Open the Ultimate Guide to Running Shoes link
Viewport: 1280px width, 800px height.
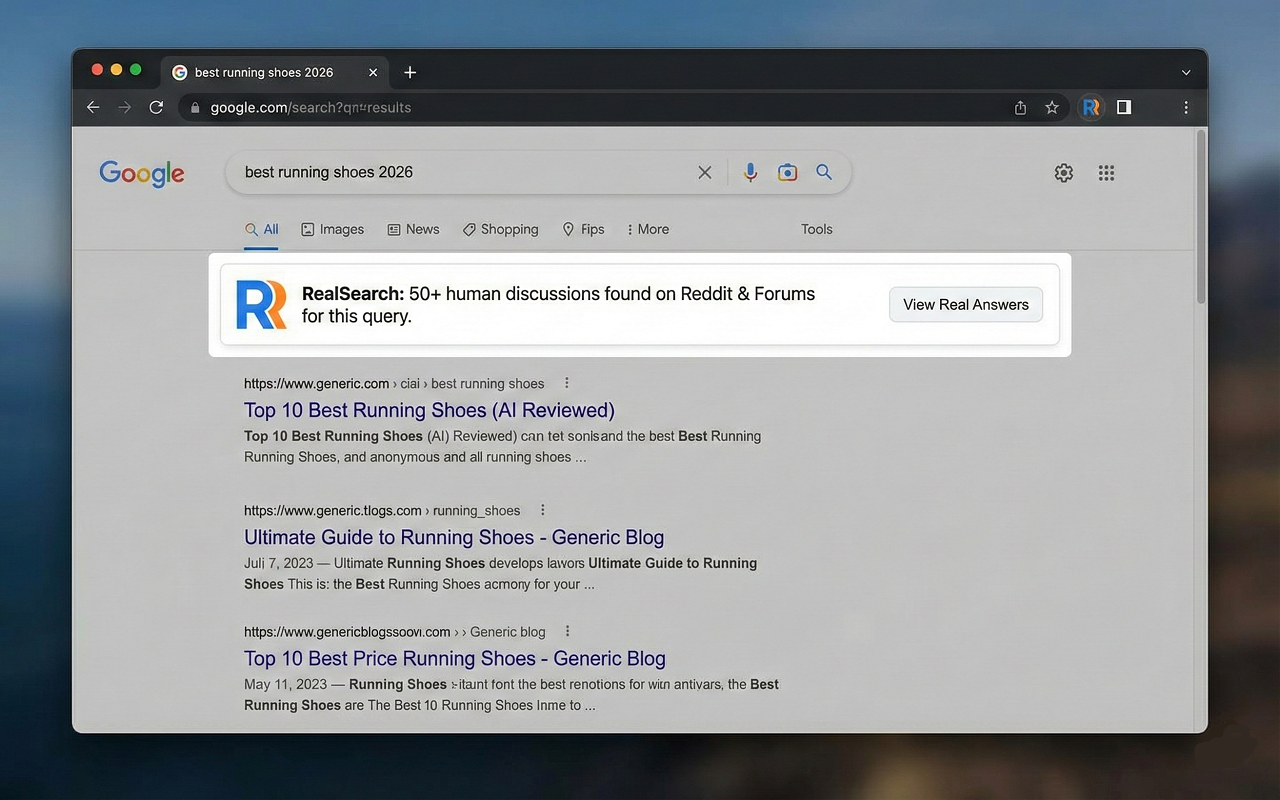[x=453, y=537]
